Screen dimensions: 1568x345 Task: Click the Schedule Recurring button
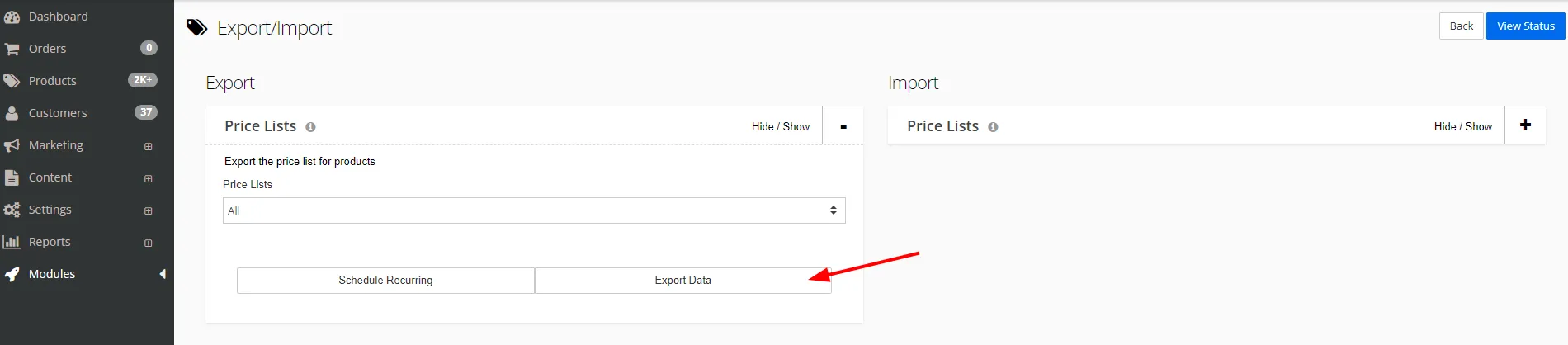pos(385,281)
